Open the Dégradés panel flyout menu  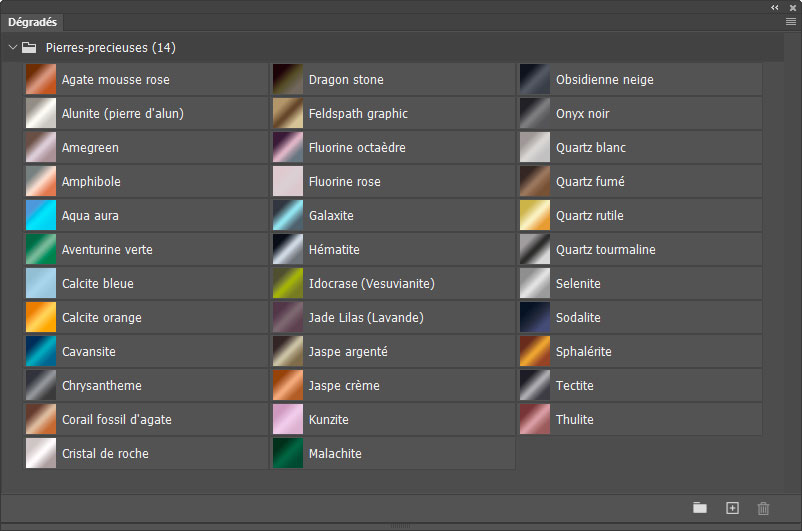click(791, 21)
